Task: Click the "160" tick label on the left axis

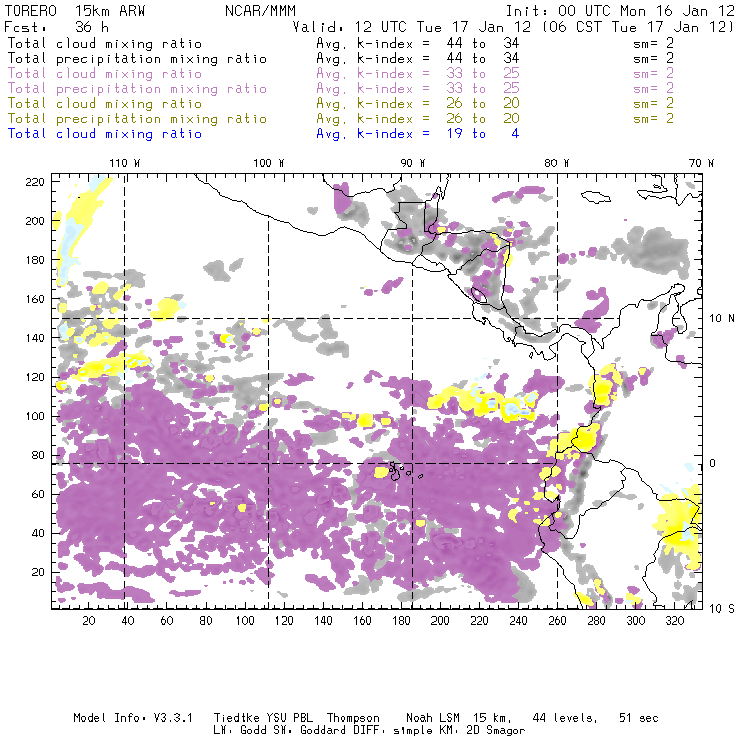Action: (x=35, y=299)
